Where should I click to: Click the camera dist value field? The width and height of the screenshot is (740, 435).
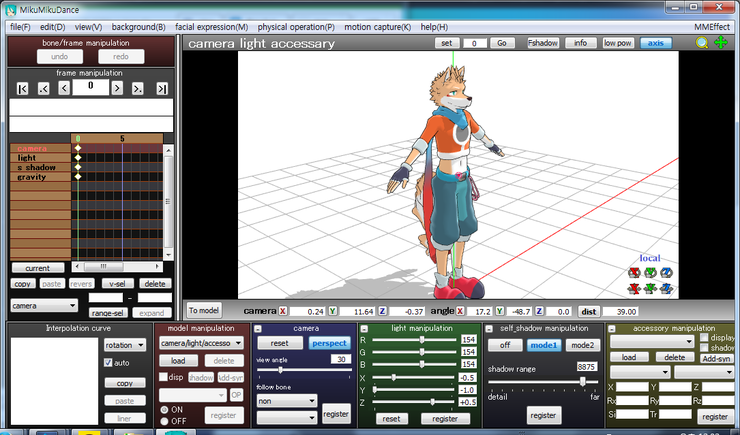pos(621,311)
